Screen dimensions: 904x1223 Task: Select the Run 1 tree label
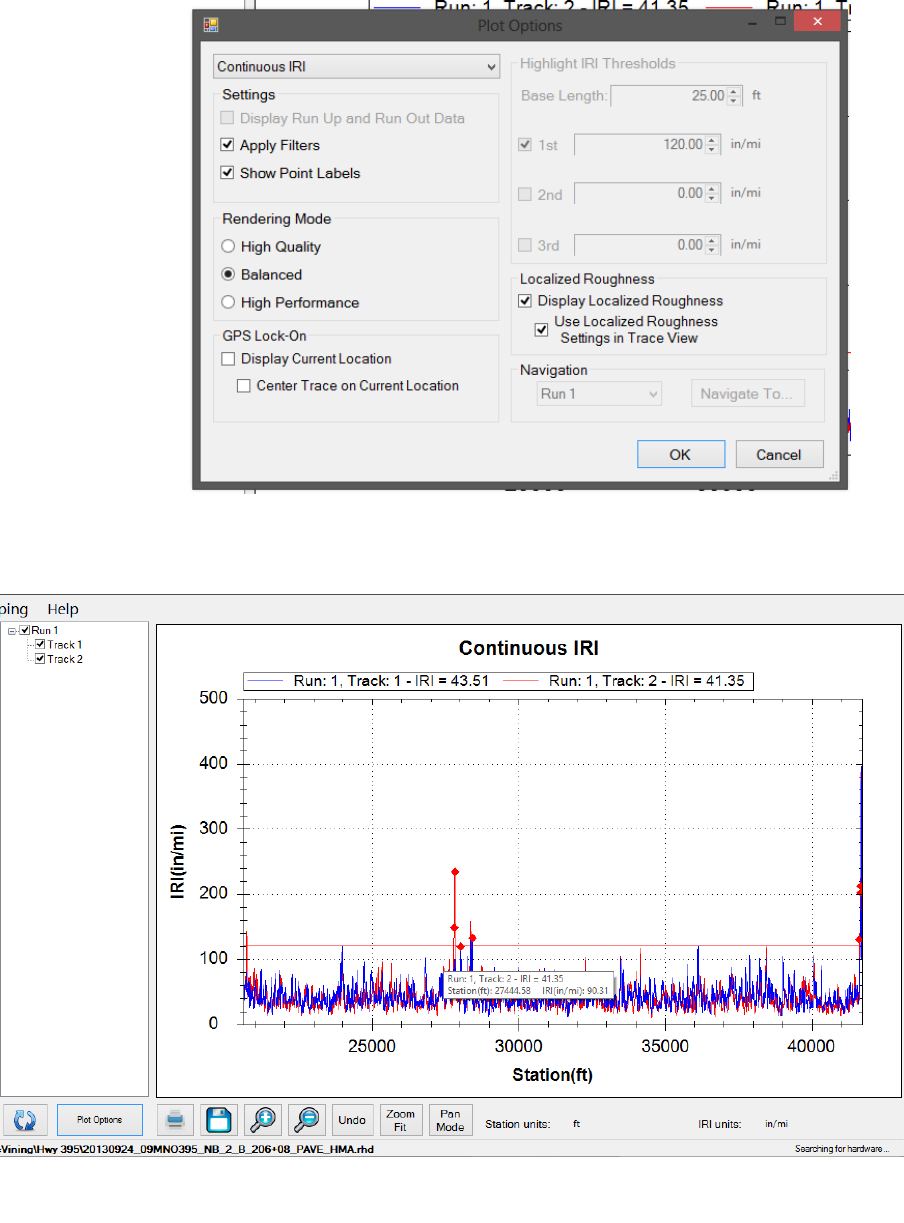click(x=43, y=631)
